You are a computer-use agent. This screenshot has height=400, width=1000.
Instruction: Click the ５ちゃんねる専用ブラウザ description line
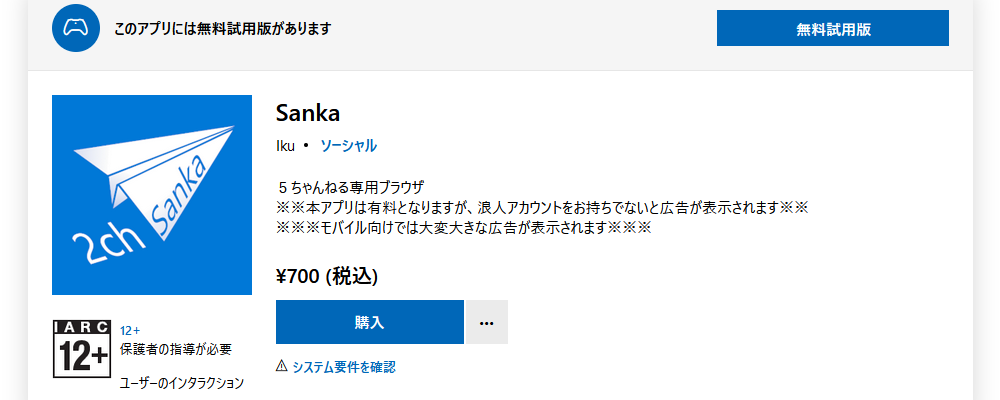coord(351,188)
